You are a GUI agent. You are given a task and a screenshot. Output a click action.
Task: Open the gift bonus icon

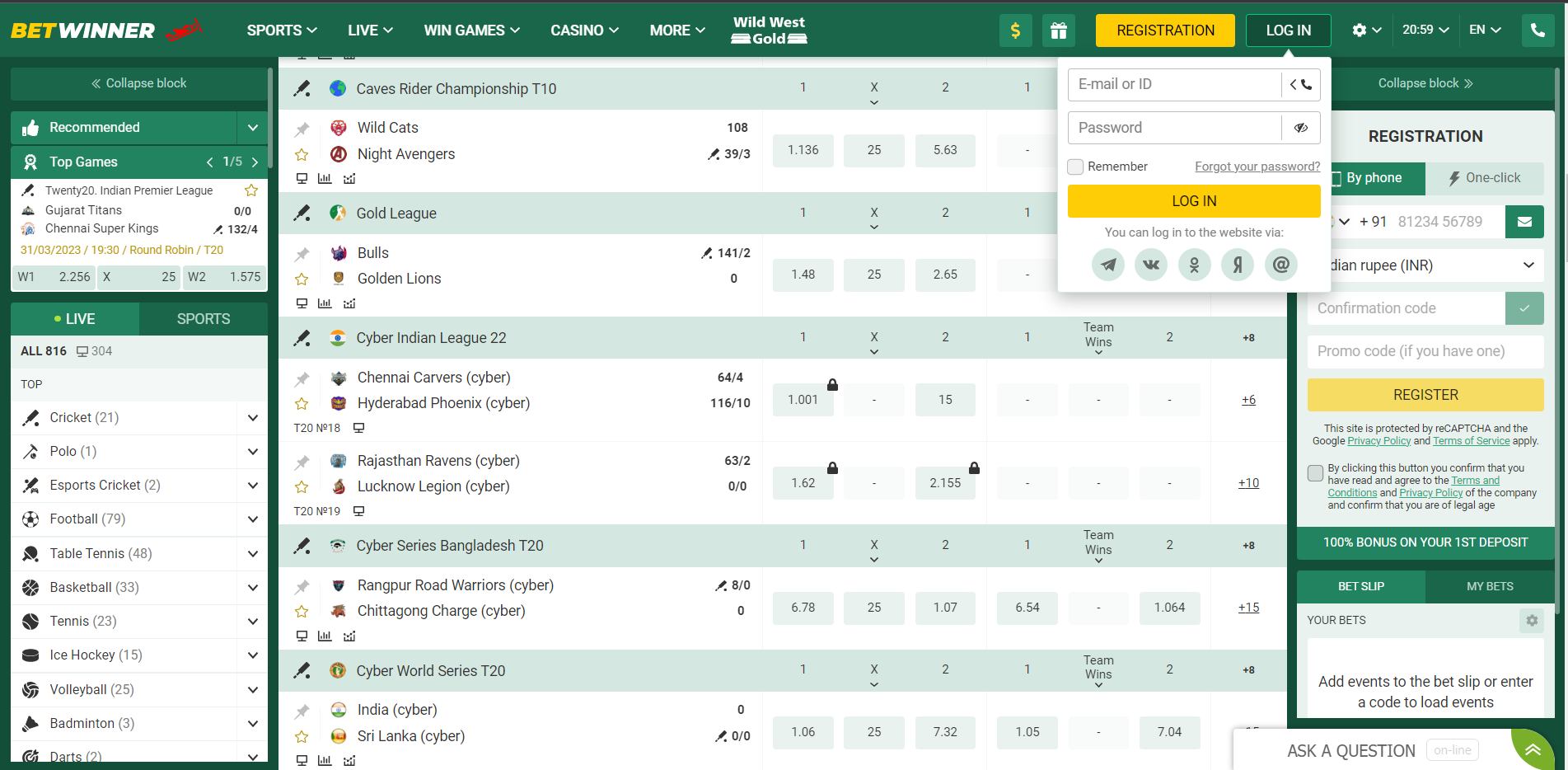1059,31
